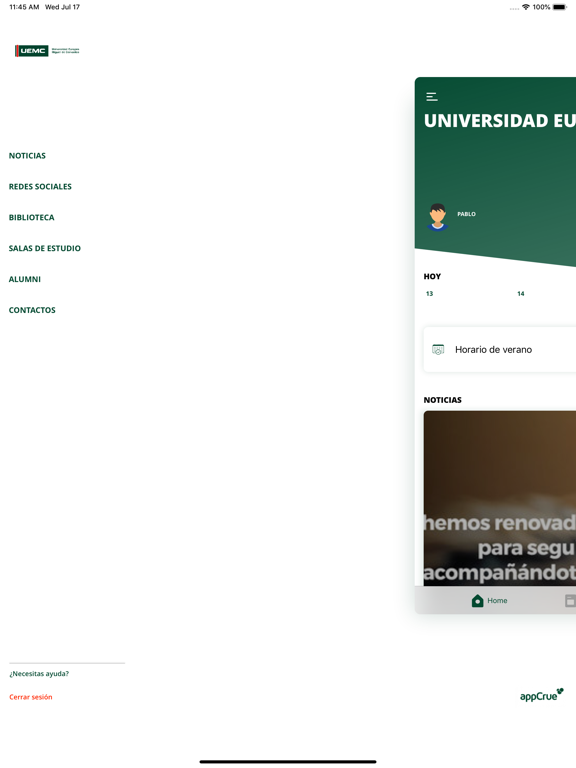Select day 14 in the Hoy calendar
Image resolution: width=576 pixels, height=768 pixels.
pyautogui.click(x=521, y=293)
